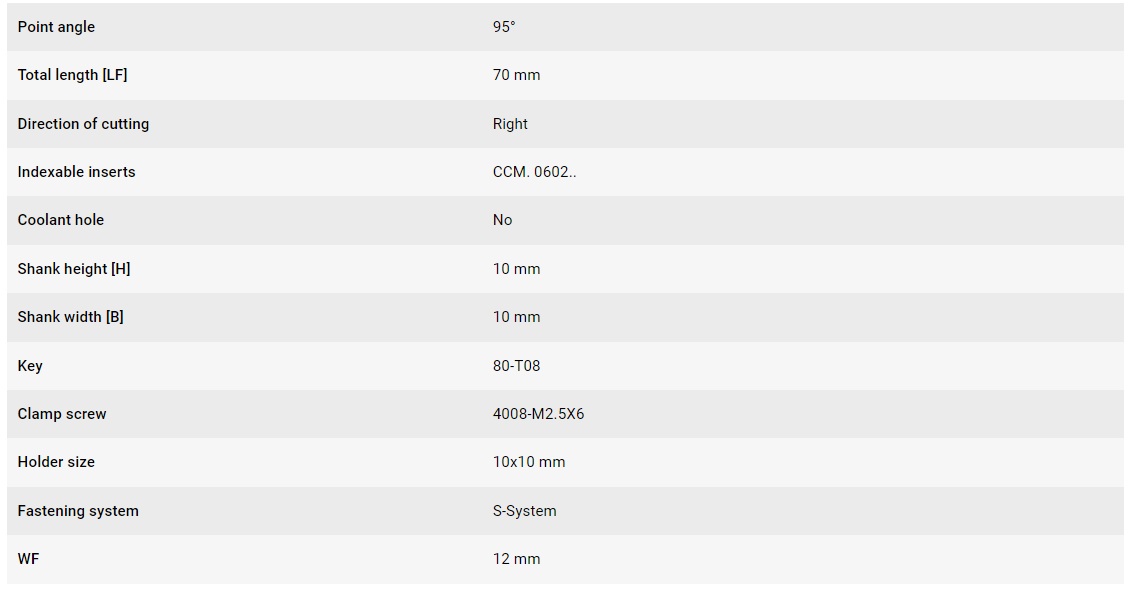Click the Indexable inserts label
Image resolution: width=1124 pixels, height=589 pixels.
coord(76,172)
